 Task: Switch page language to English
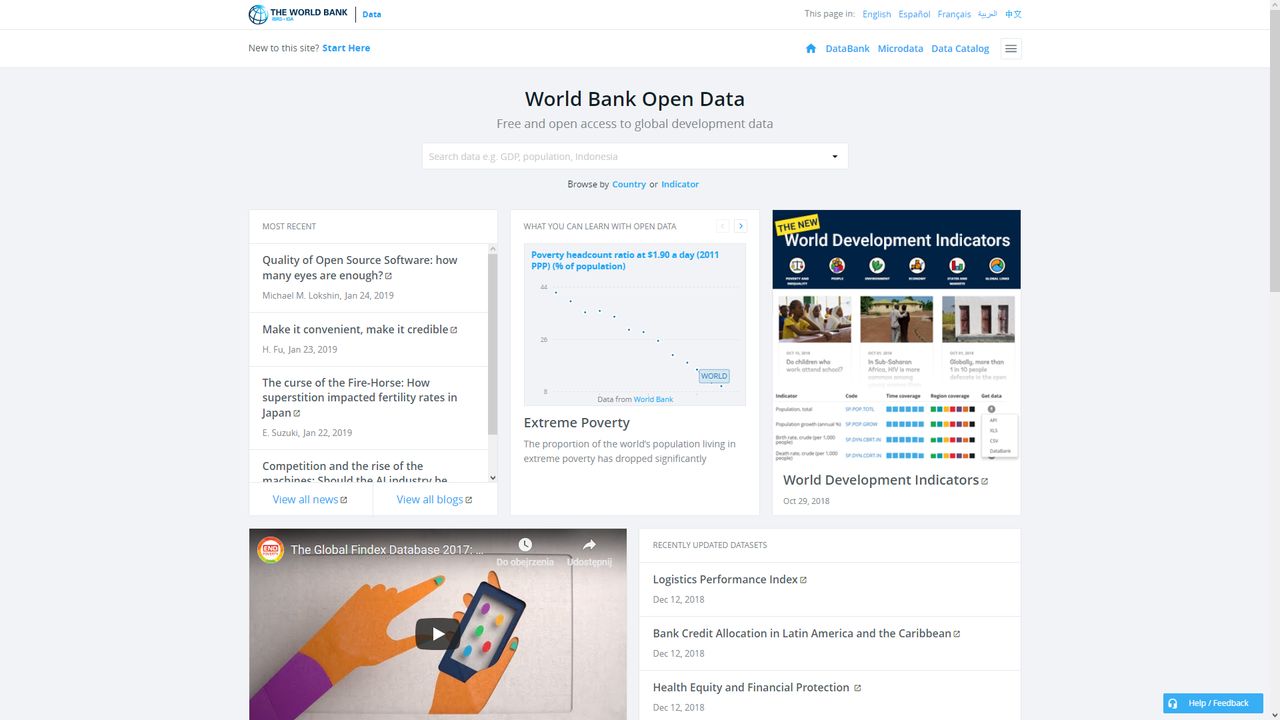click(876, 14)
